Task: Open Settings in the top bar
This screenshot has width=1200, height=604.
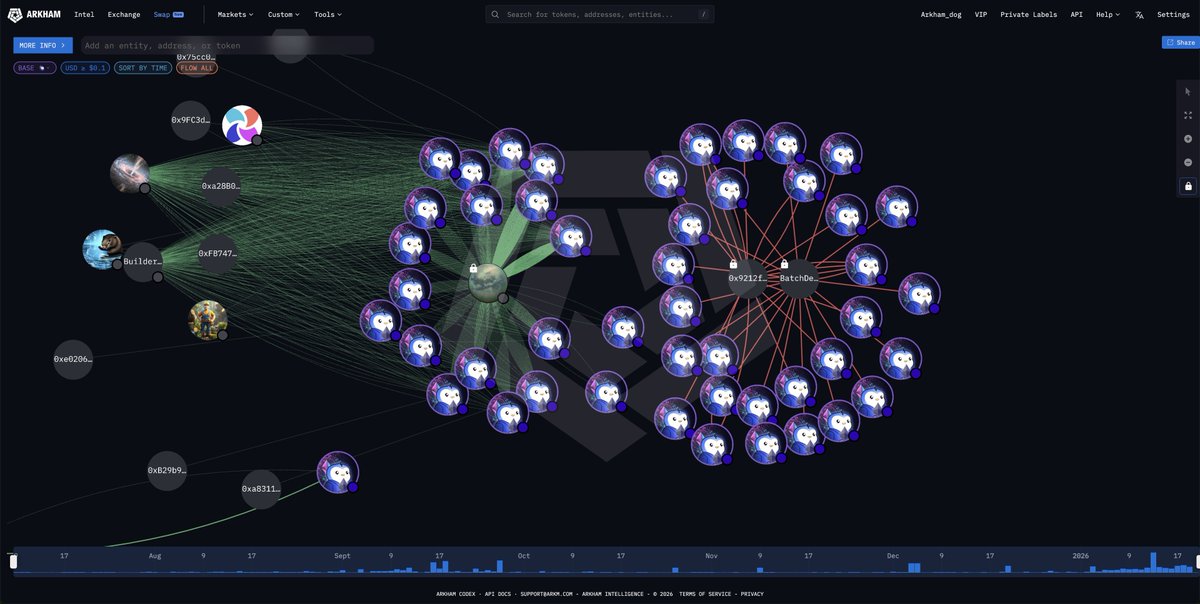Action: click(1173, 15)
